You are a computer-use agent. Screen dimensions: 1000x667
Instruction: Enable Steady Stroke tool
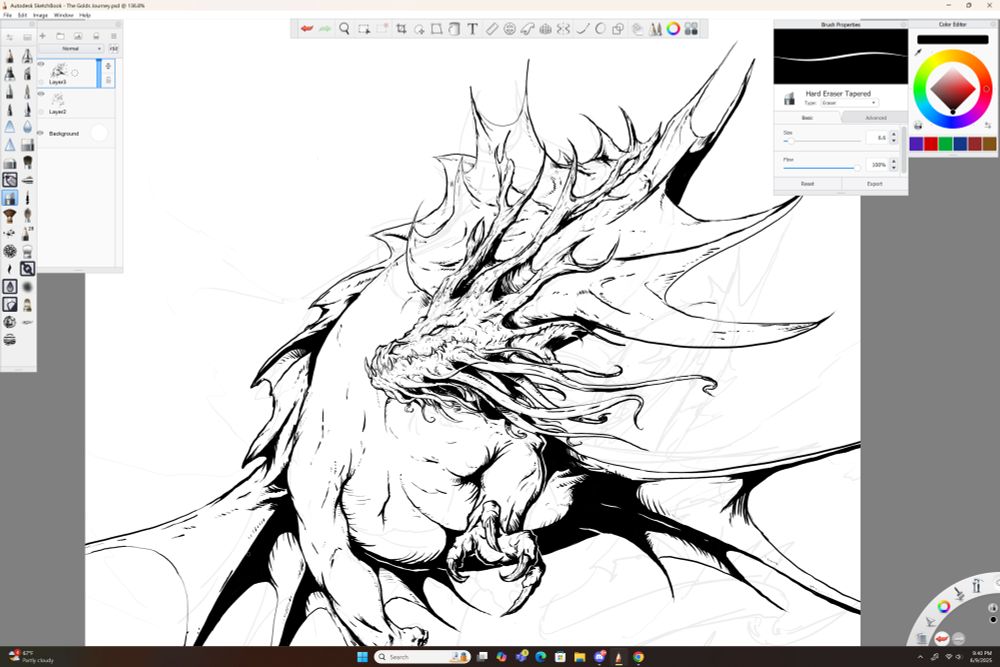582,29
